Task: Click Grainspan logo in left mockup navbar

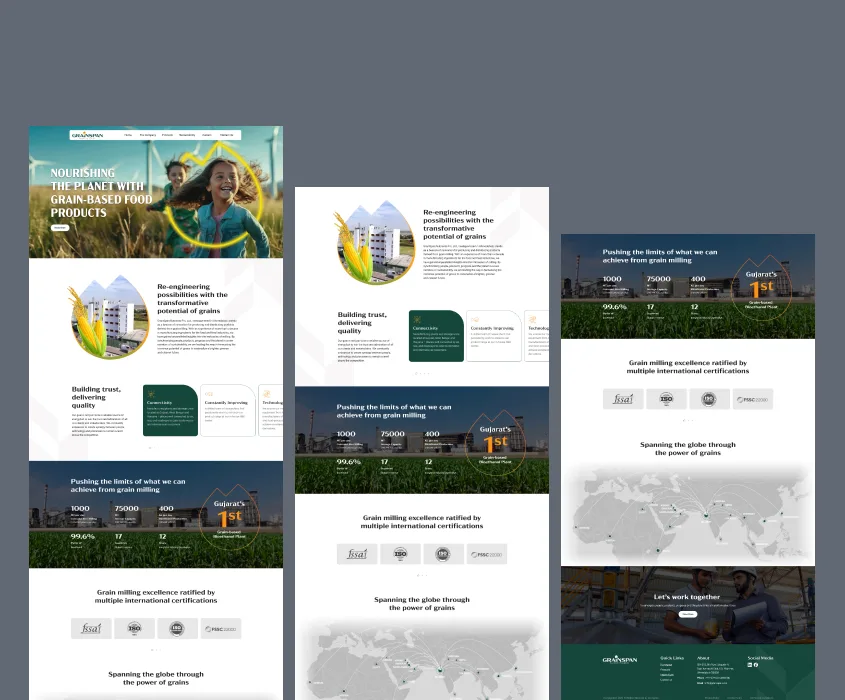Action: click(87, 135)
